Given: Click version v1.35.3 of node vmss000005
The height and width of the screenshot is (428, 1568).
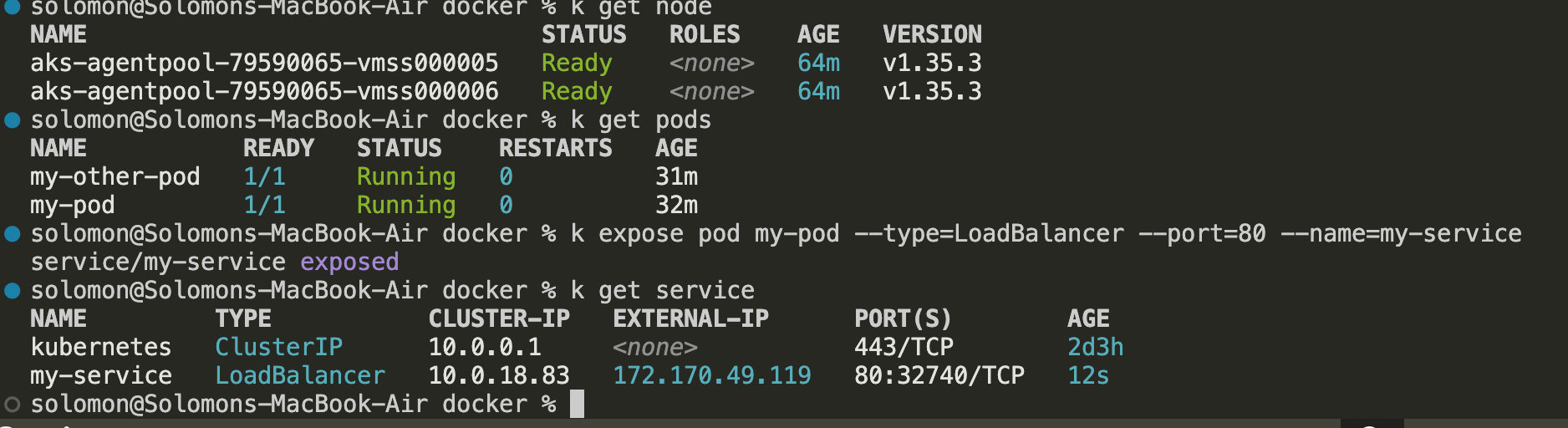Looking at the screenshot, I should pos(932,63).
